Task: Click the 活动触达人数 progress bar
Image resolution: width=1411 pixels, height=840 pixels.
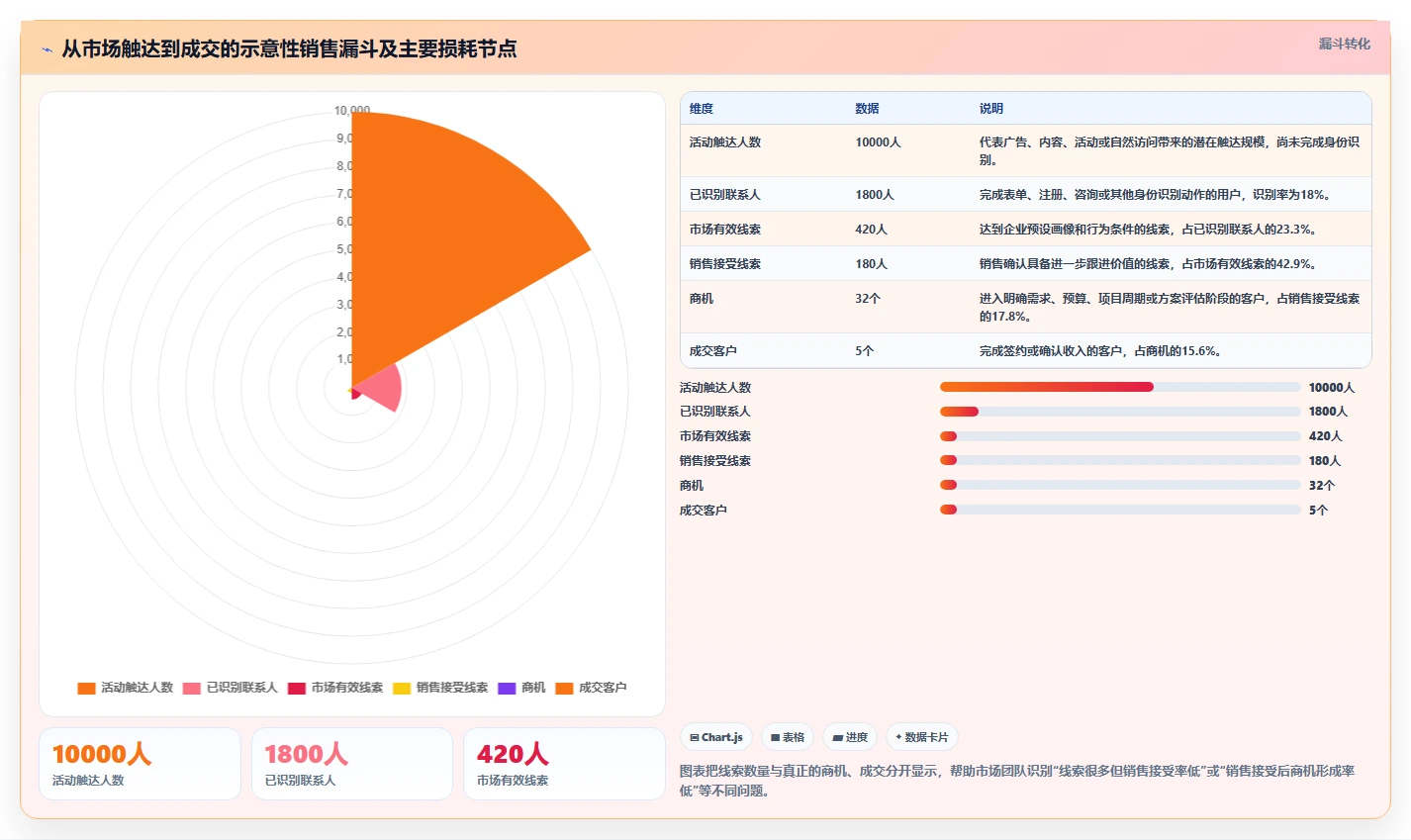Action: [1120, 387]
